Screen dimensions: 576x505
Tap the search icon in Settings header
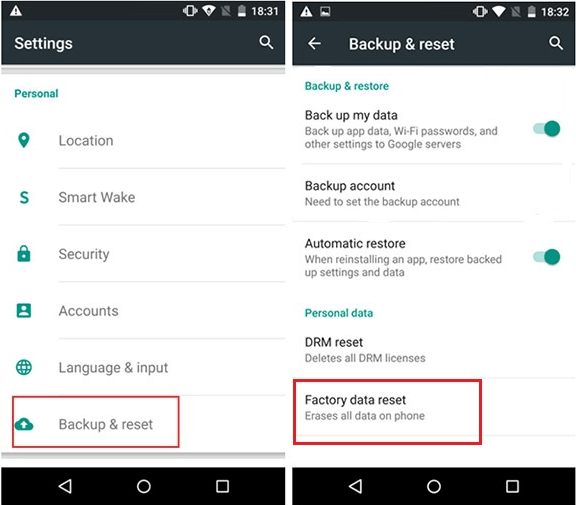(x=266, y=43)
